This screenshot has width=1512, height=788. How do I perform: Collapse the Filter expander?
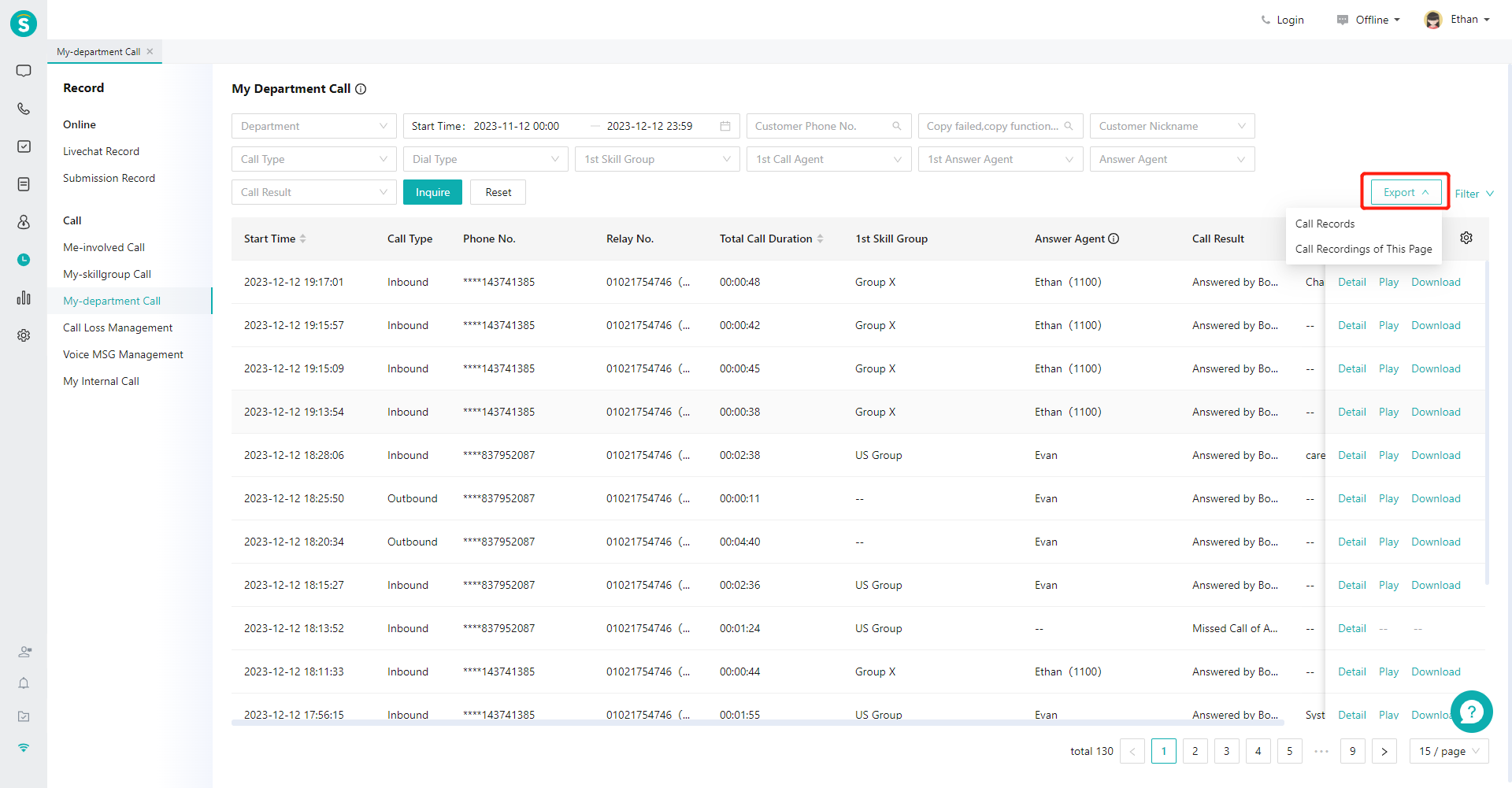[1474, 194]
